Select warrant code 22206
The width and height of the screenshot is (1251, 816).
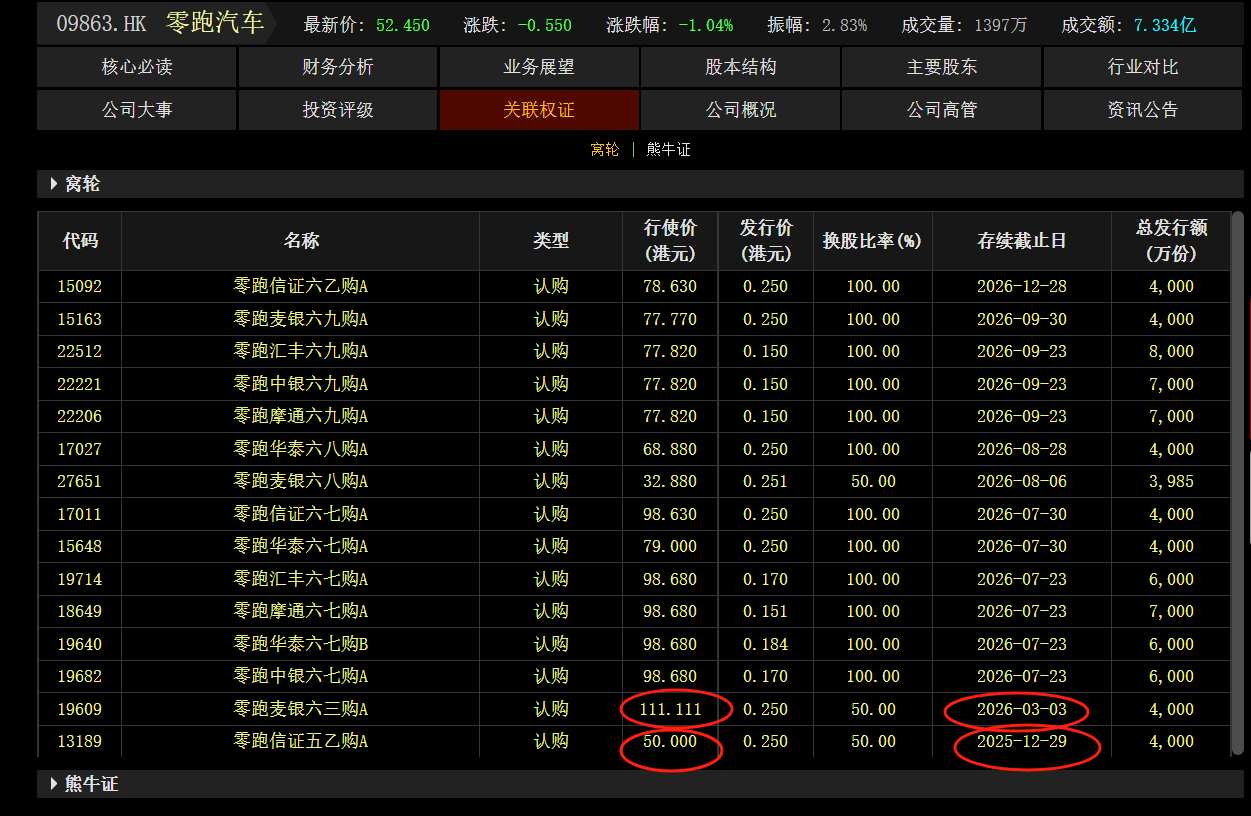[x=80, y=416]
